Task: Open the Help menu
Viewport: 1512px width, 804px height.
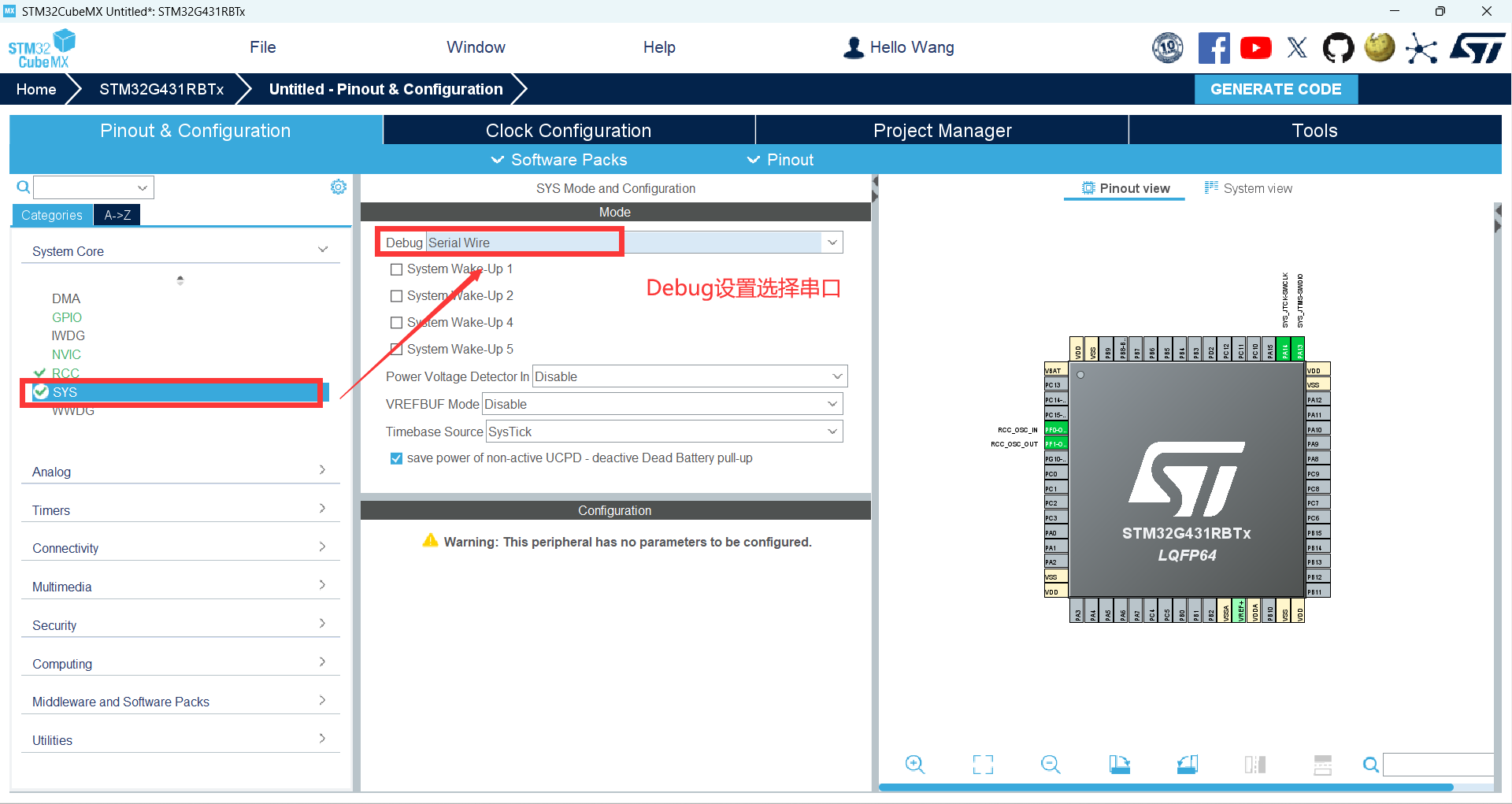Action: click(x=659, y=47)
